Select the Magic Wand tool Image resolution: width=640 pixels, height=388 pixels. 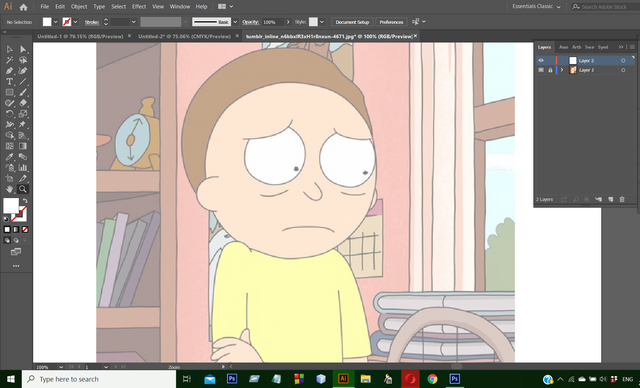(9, 60)
